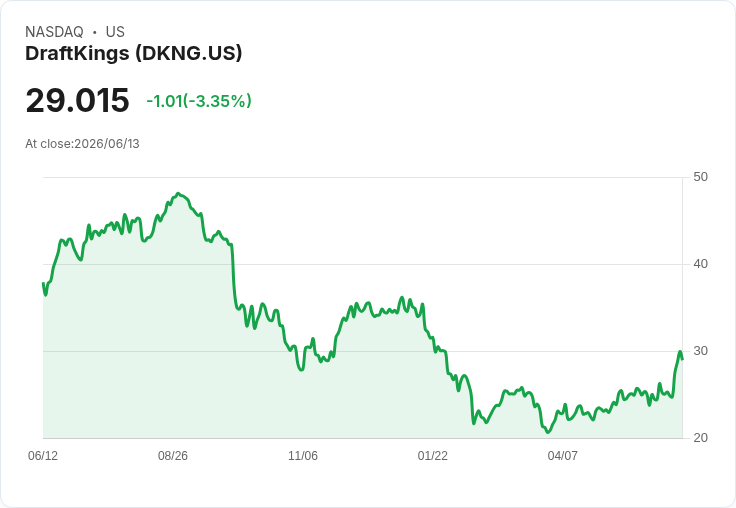
Task: Click the NASDAQ exchange label
Action: coord(54,32)
